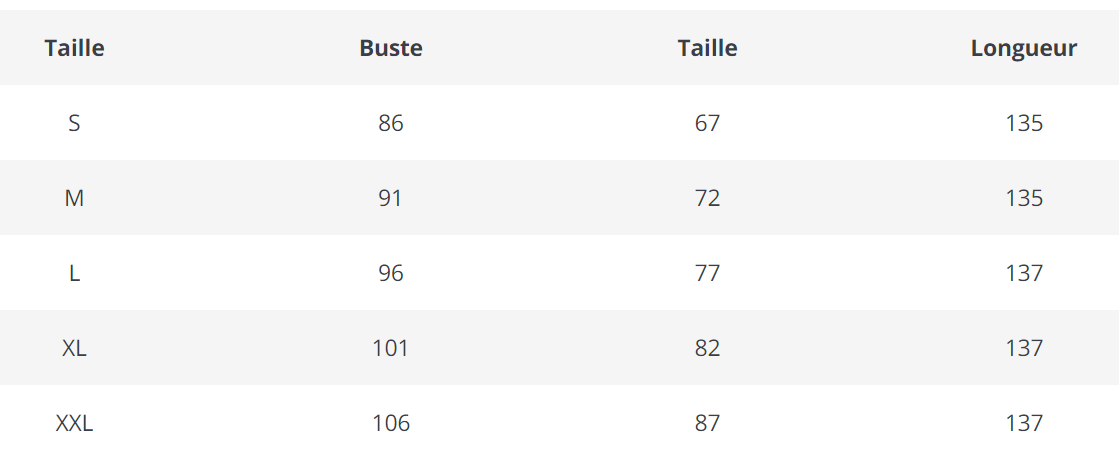
Task: Select the XXL size row label
Action: tap(74, 423)
